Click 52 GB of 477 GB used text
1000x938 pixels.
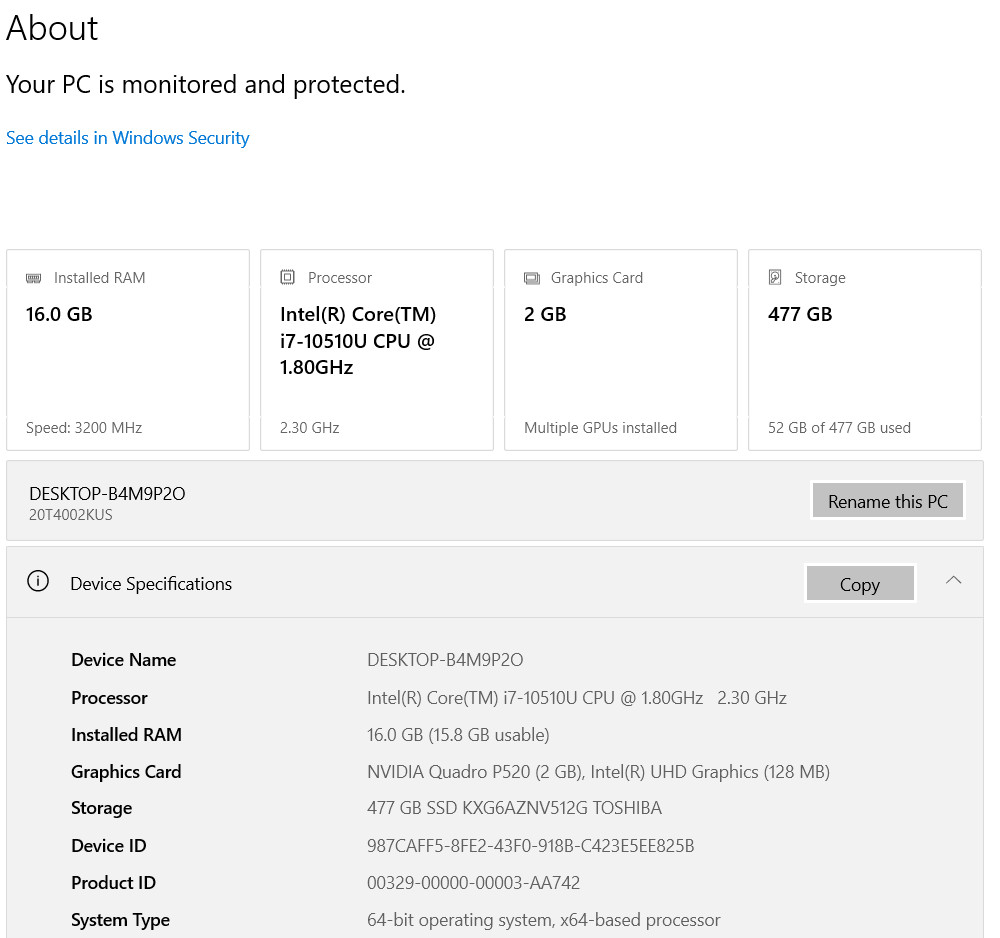click(x=839, y=428)
